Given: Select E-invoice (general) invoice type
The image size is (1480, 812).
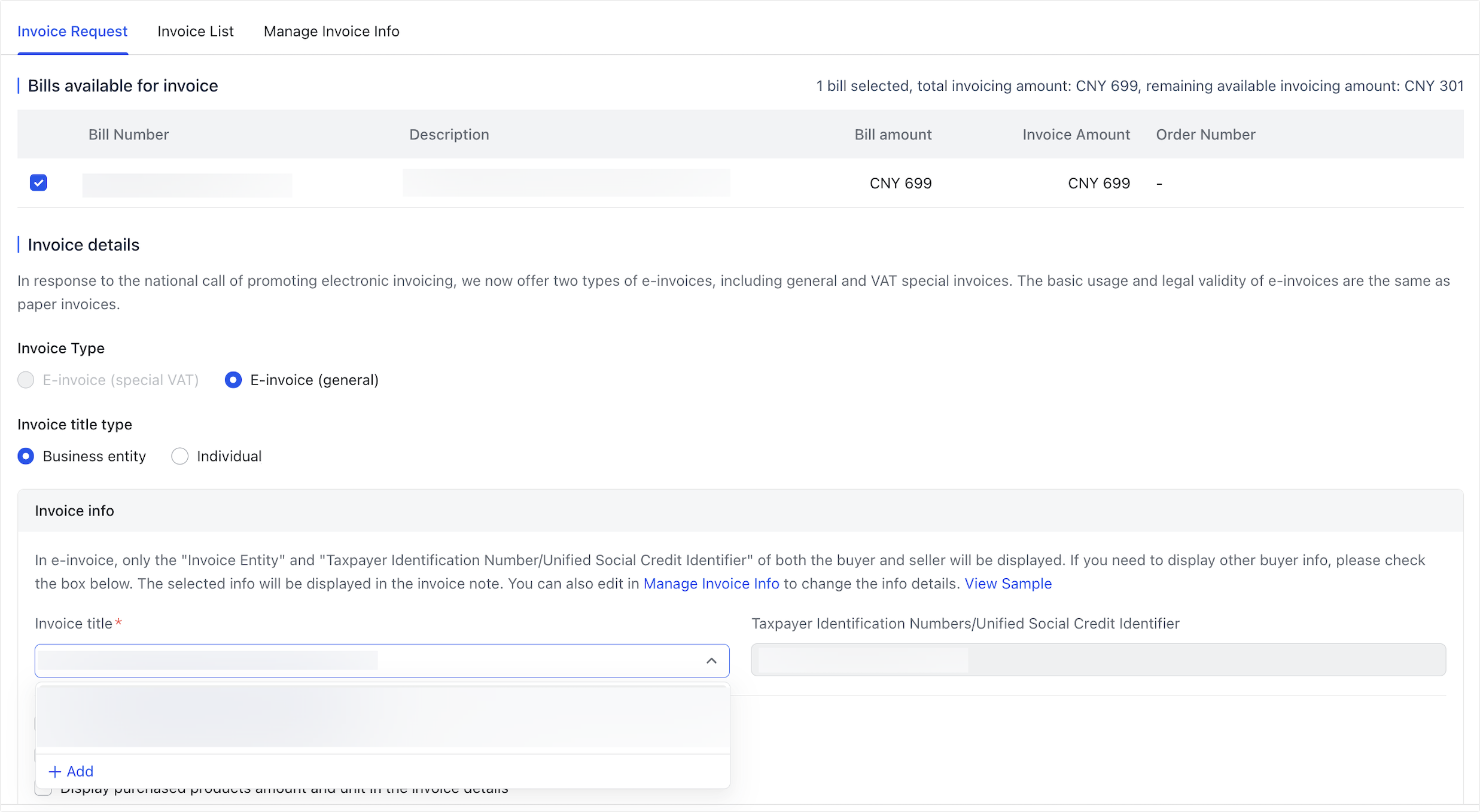Looking at the screenshot, I should (x=233, y=380).
